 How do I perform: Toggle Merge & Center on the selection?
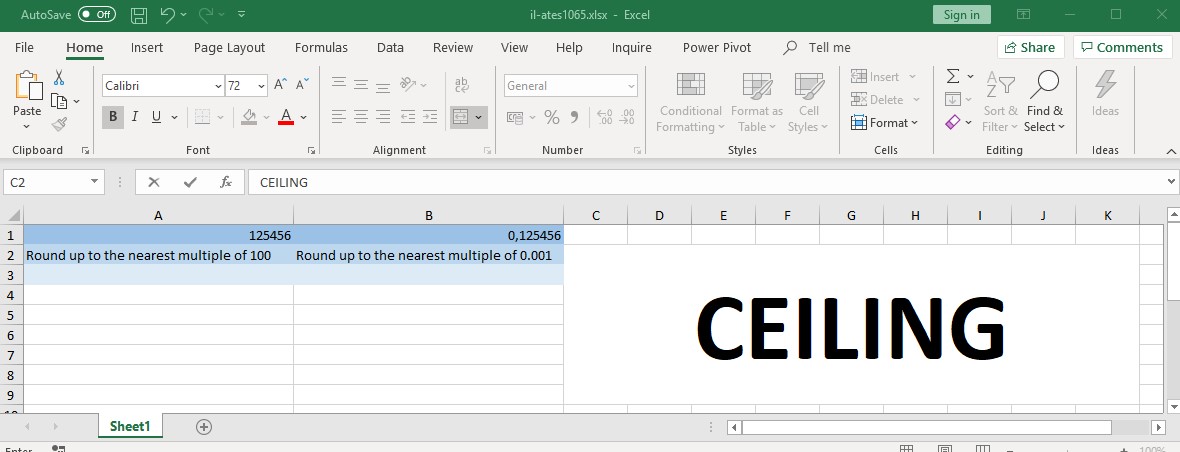coord(460,117)
